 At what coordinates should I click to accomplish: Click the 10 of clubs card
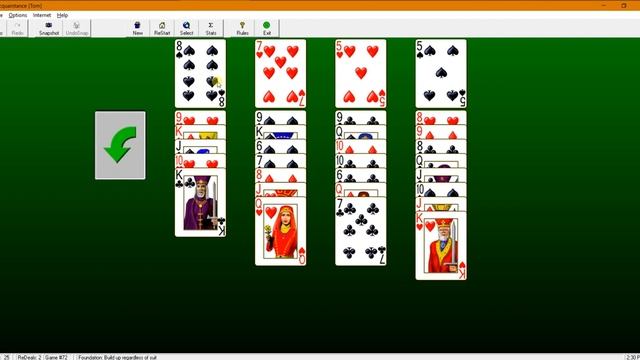point(360,161)
